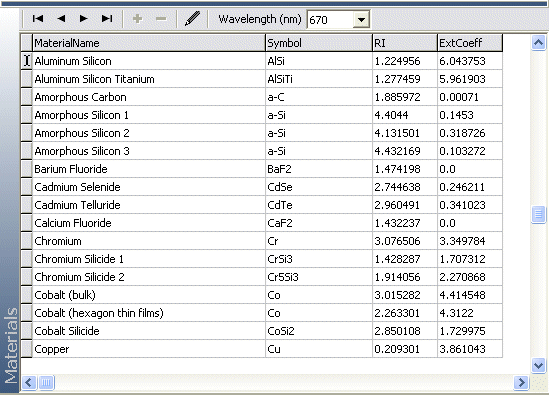This screenshot has width=549, height=395.
Task: Click the Aluminum Silicon name cell
Action: pyautogui.click(x=149, y=61)
